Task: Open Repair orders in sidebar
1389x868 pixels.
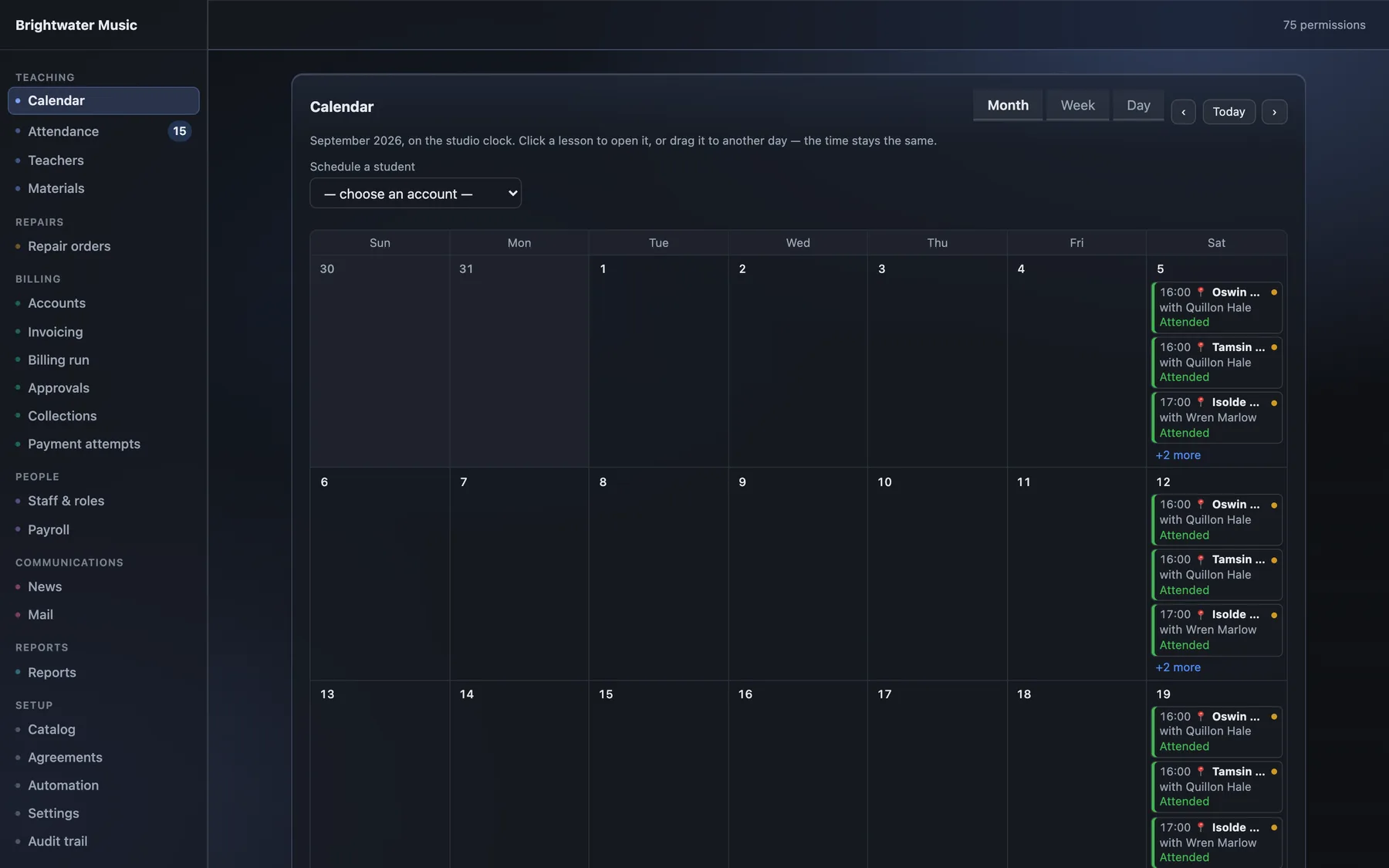Action: point(103,246)
